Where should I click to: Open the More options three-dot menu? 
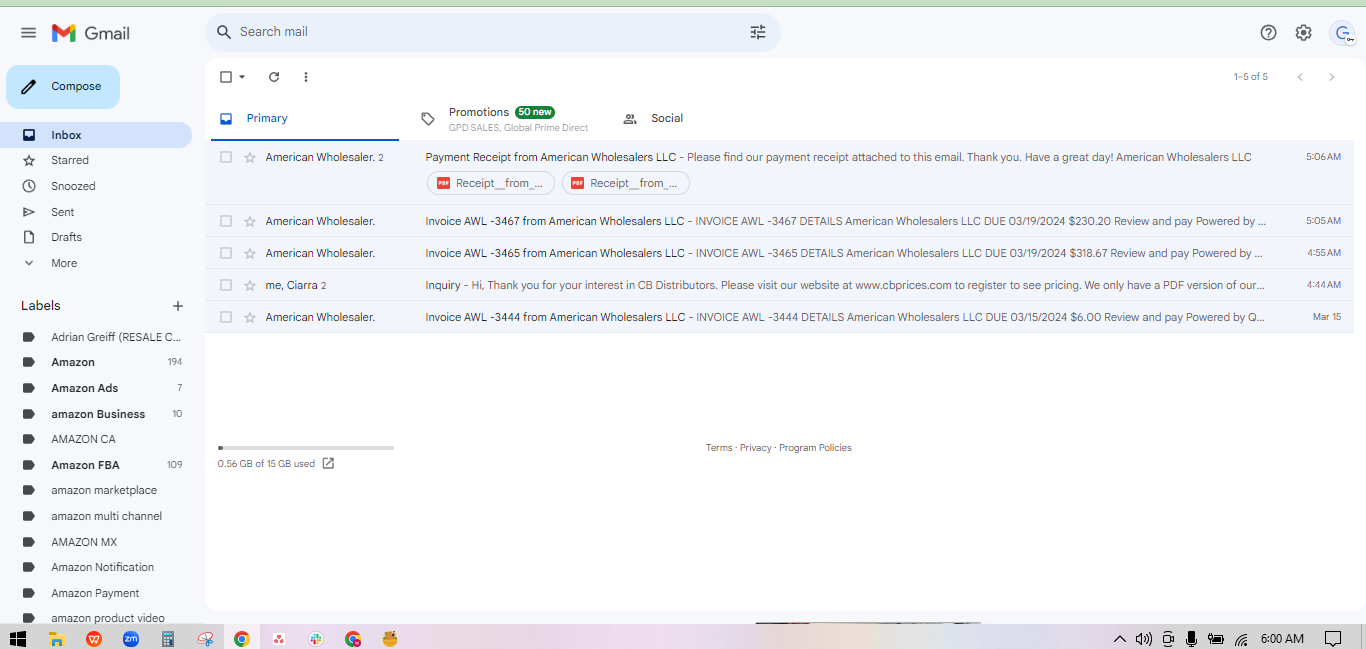[x=306, y=77]
